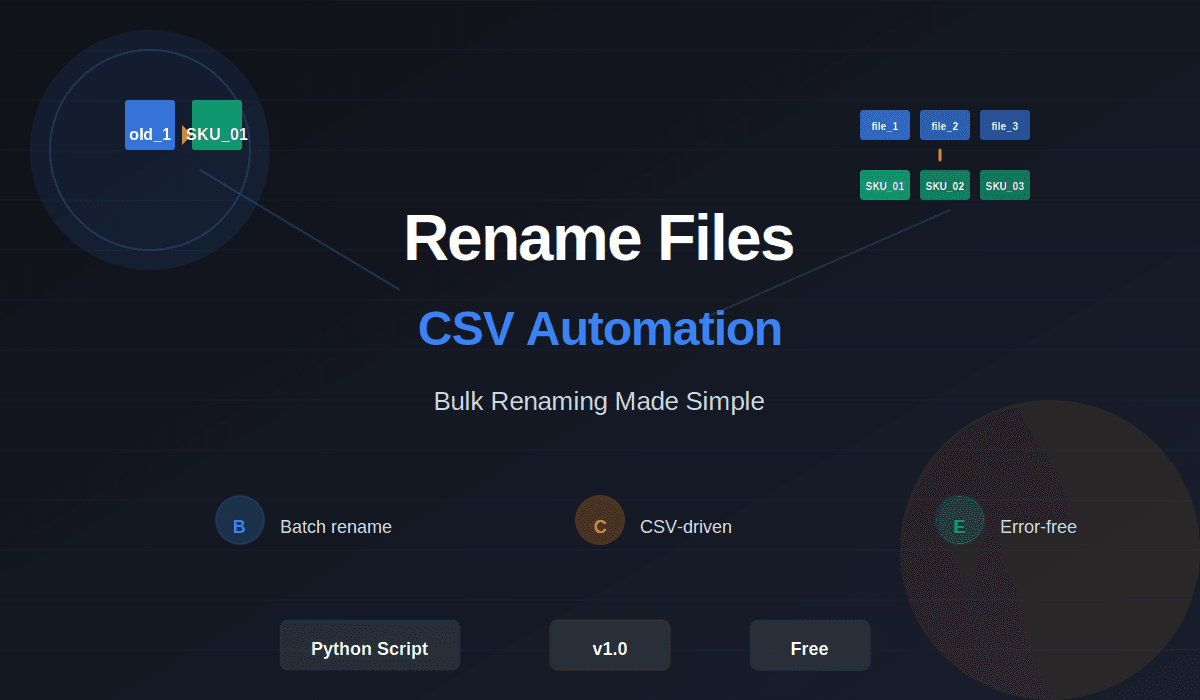Click the Error-free label
The height and width of the screenshot is (700, 1200).
[1038, 527]
